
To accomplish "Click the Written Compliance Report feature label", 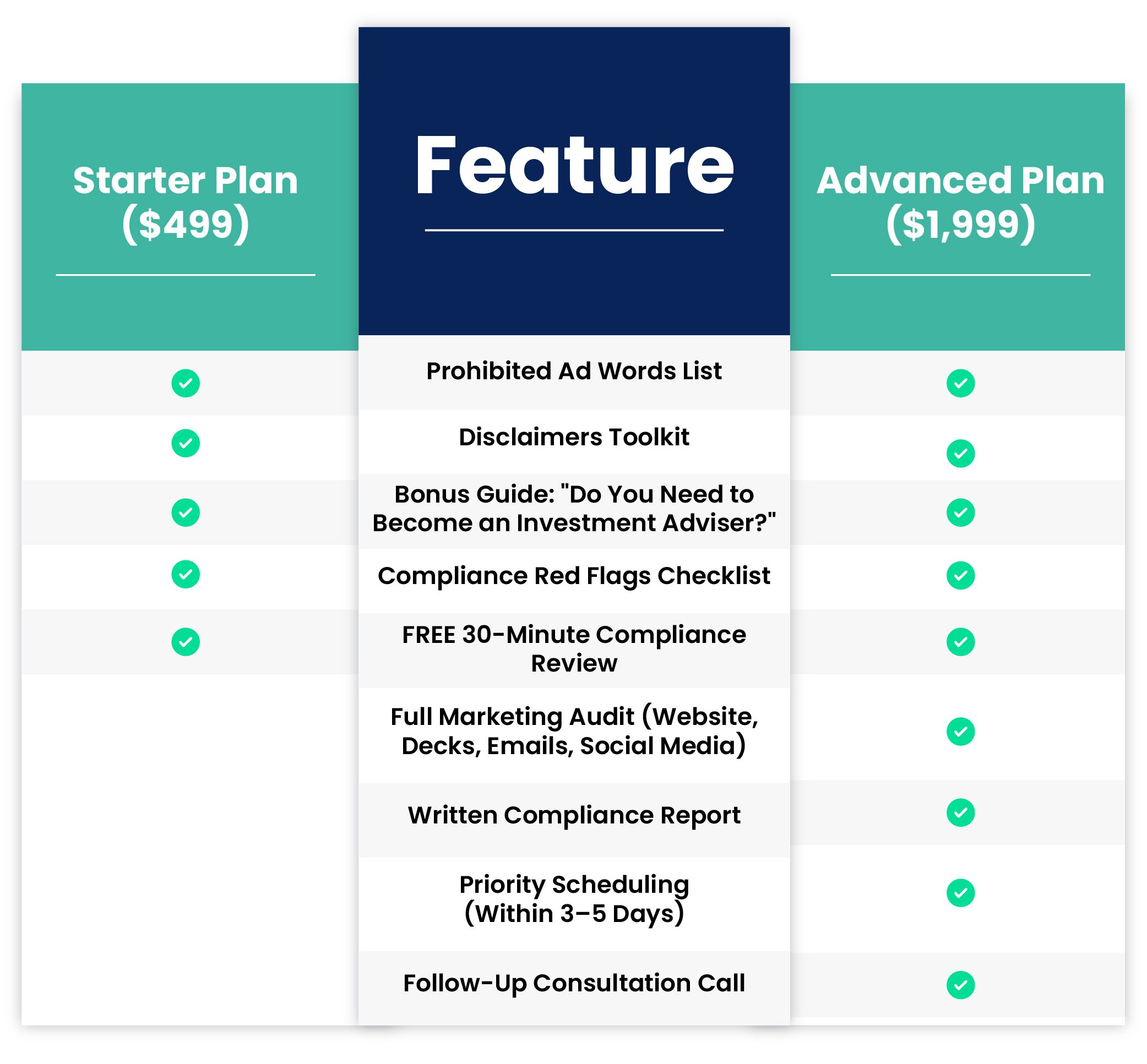I will [574, 815].
